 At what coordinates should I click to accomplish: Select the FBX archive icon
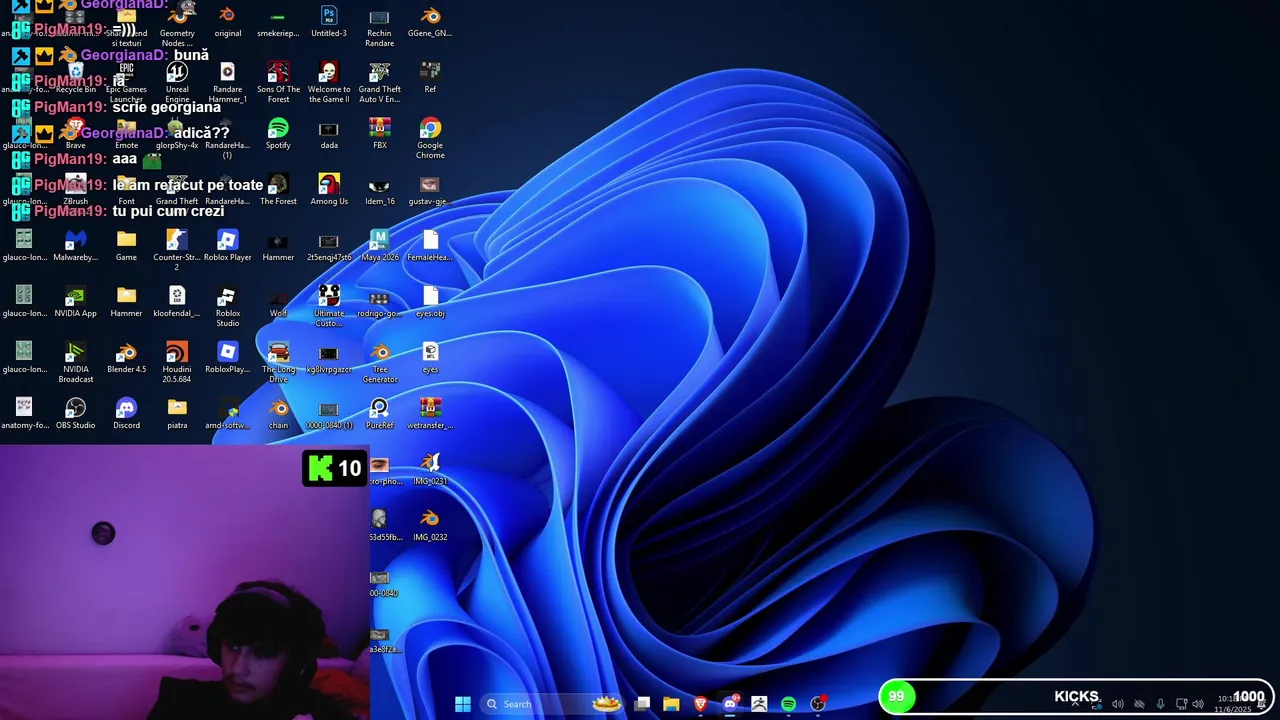[x=380, y=134]
